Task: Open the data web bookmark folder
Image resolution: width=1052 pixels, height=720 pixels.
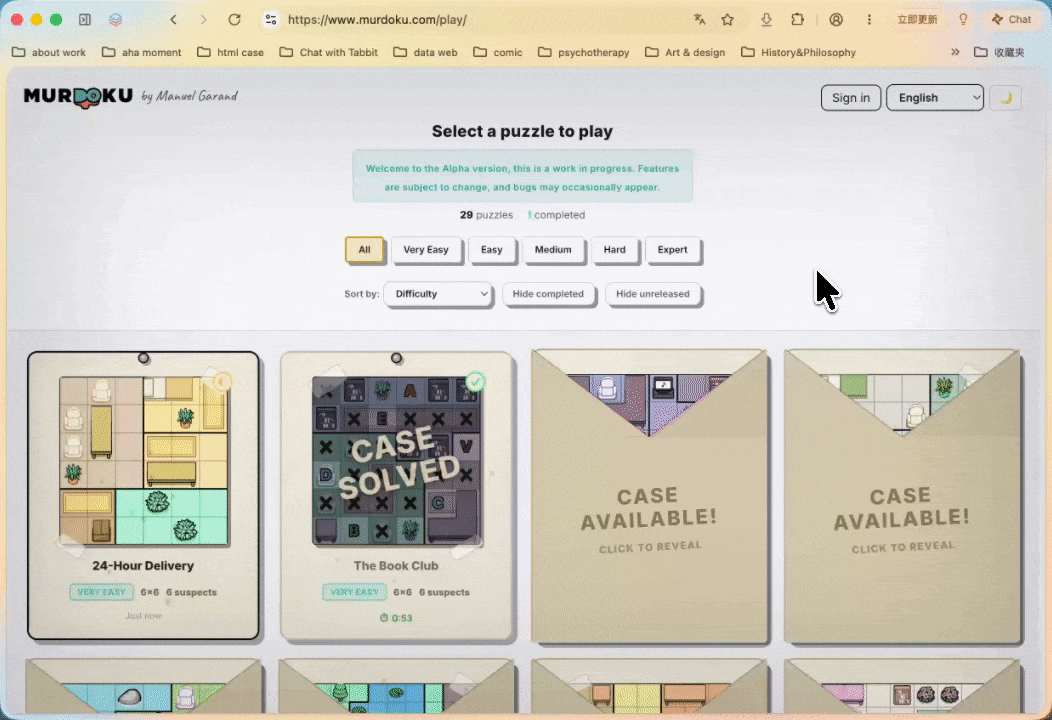Action: pos(425,52)
